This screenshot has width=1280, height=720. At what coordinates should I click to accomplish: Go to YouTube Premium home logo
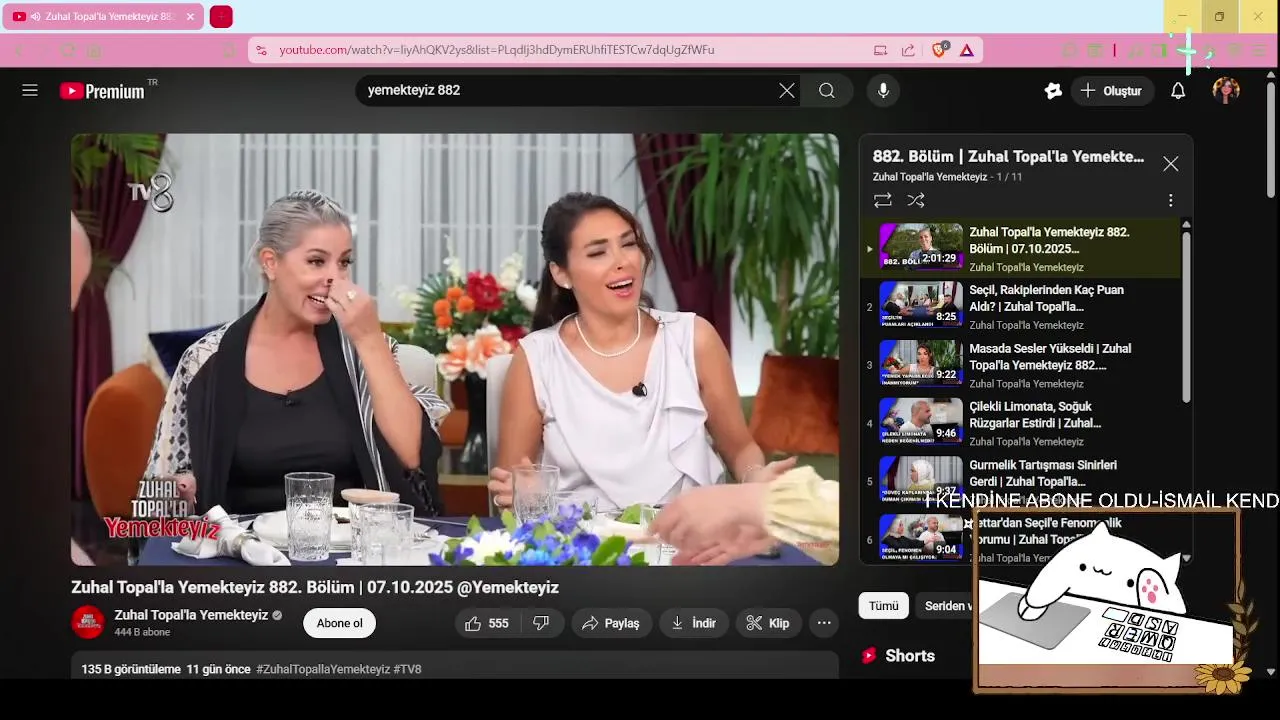click(103, 91)
